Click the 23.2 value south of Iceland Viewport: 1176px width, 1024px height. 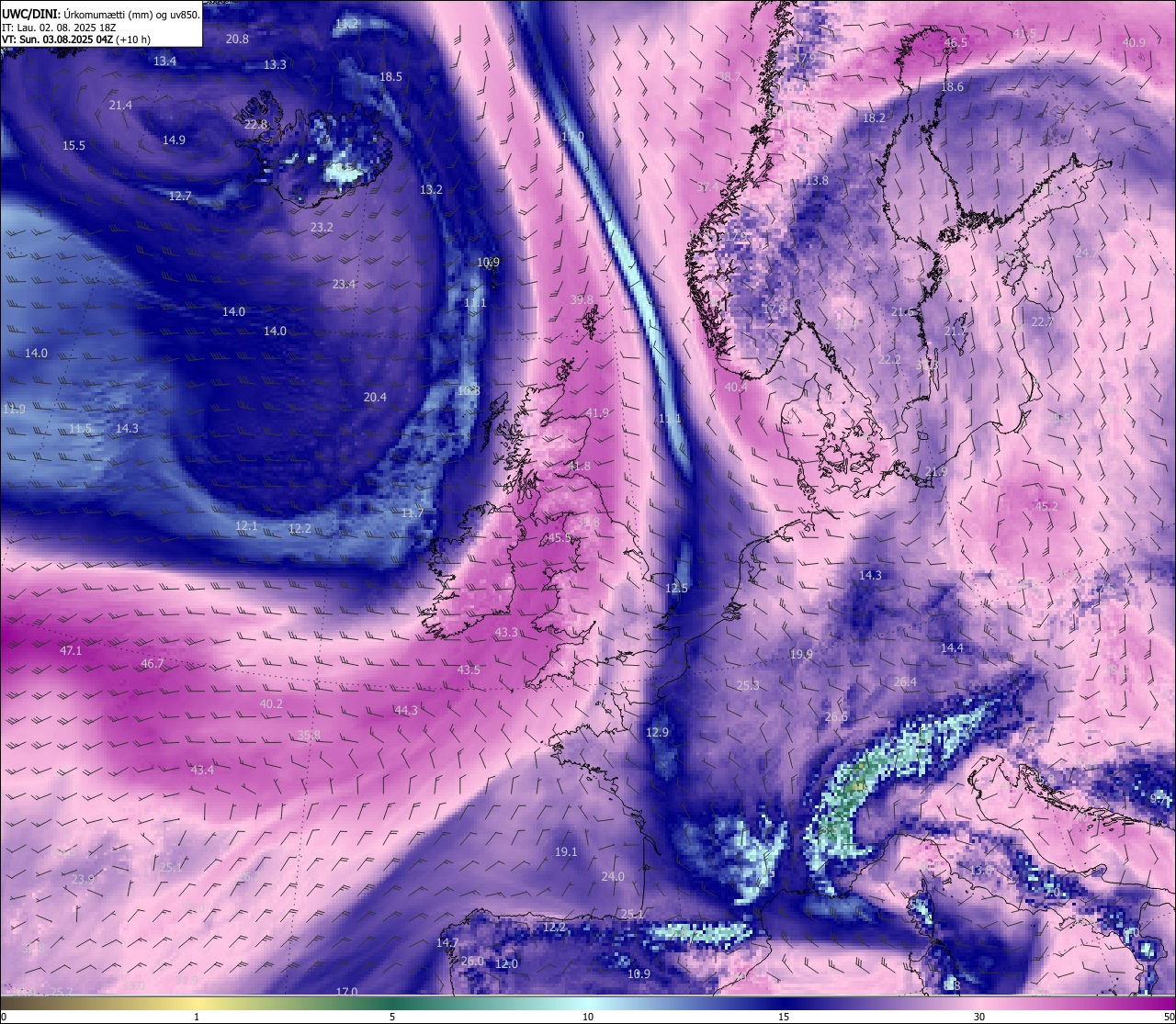click(x=322, y=227)
